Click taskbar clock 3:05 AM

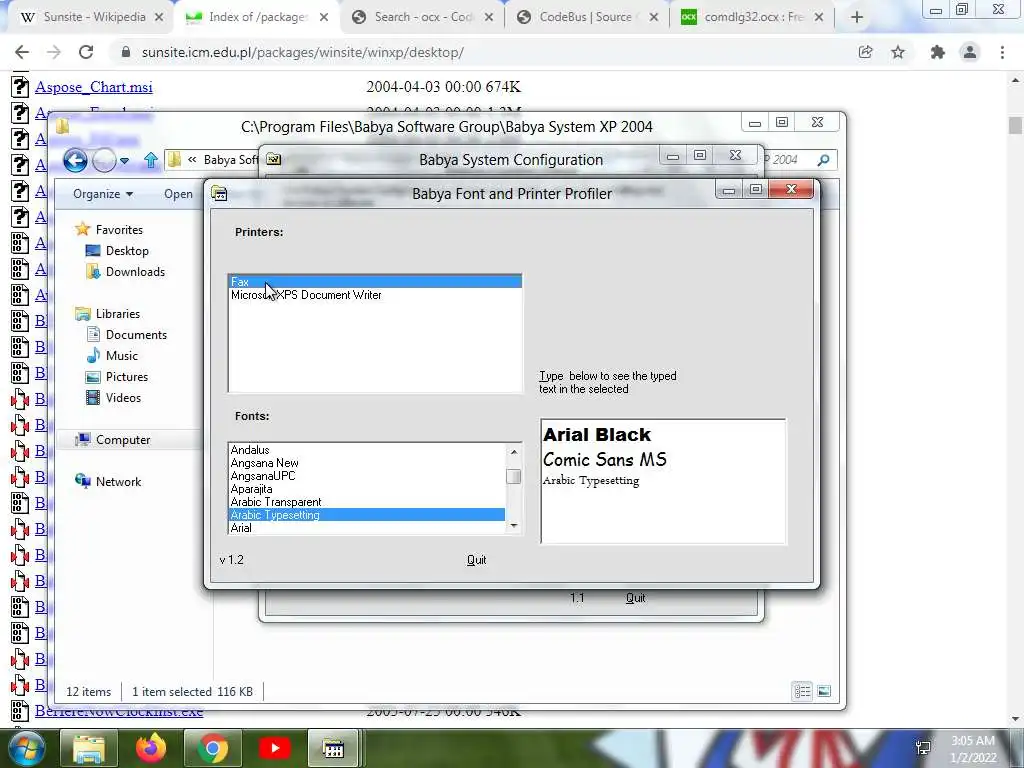pos(972,741)
